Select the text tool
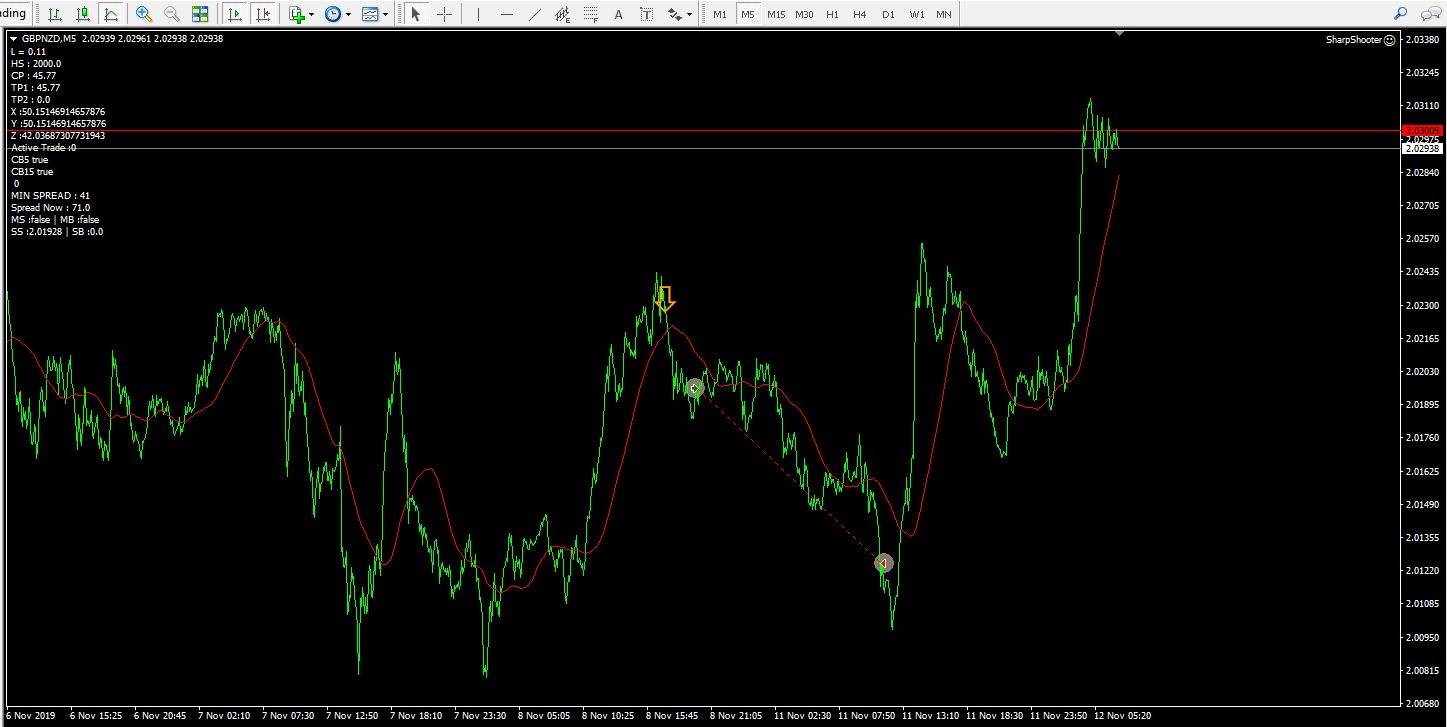 point(619,14)
